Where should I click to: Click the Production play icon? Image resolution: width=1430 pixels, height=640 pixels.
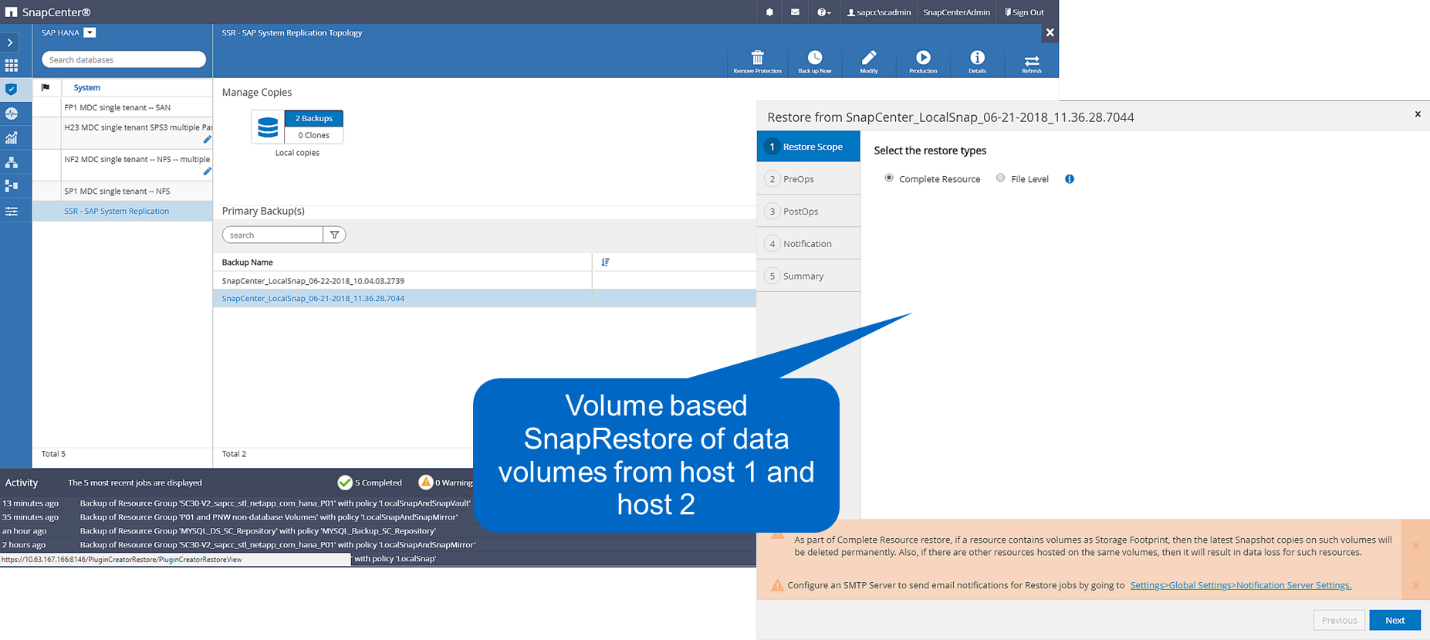coord(923,58)
